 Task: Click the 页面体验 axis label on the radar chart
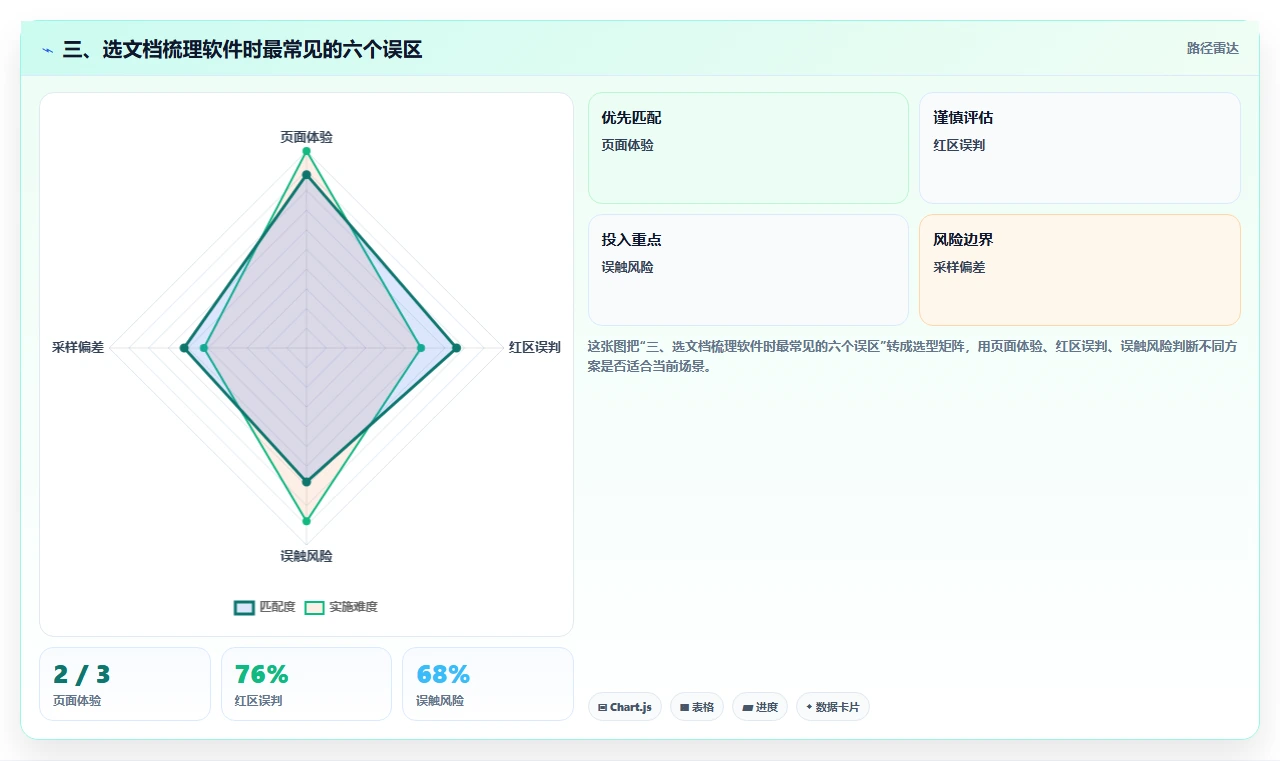[306, 137]
